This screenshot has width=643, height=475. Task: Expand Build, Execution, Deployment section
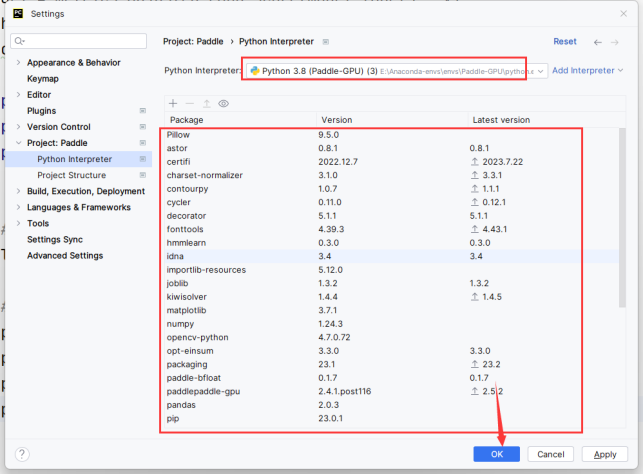tap(18, 191)
